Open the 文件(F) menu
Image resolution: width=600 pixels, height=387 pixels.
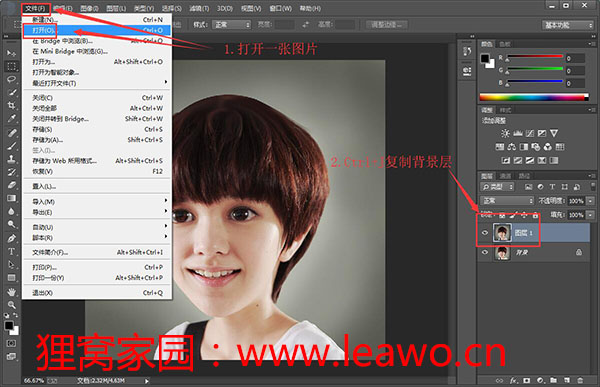(35, 8)
